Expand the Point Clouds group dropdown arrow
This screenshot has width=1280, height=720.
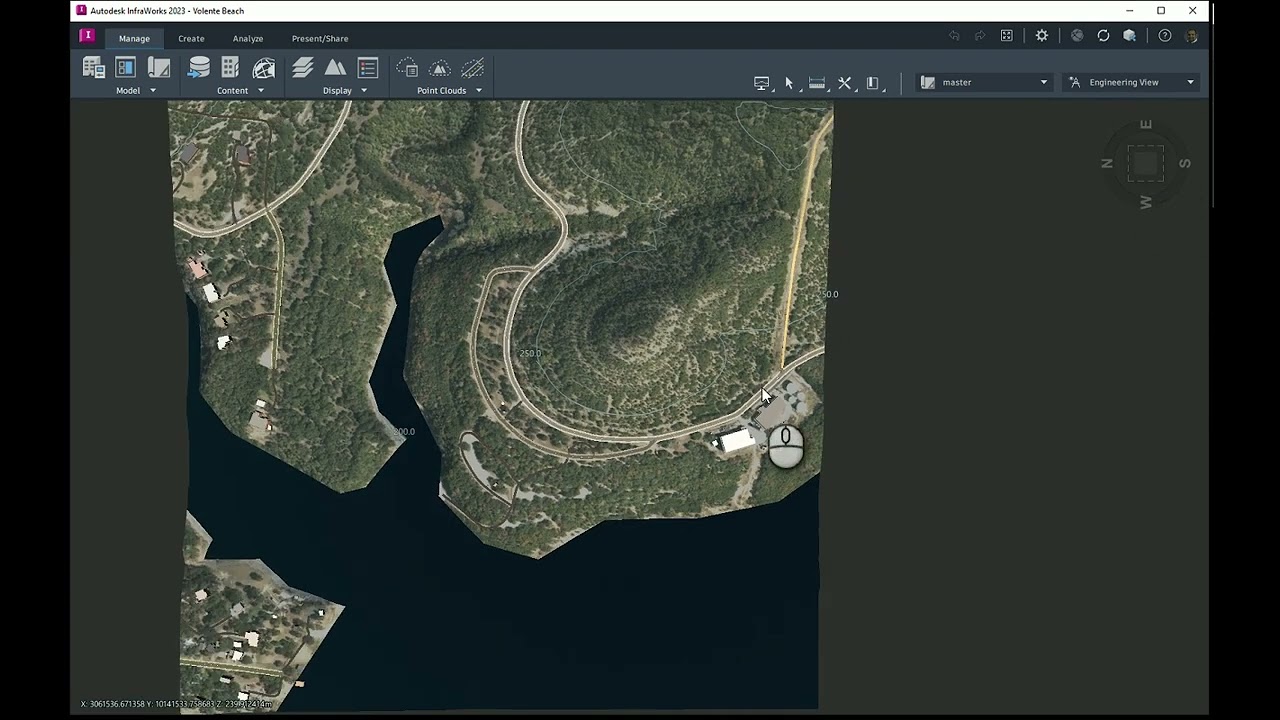tap(478, 91)
